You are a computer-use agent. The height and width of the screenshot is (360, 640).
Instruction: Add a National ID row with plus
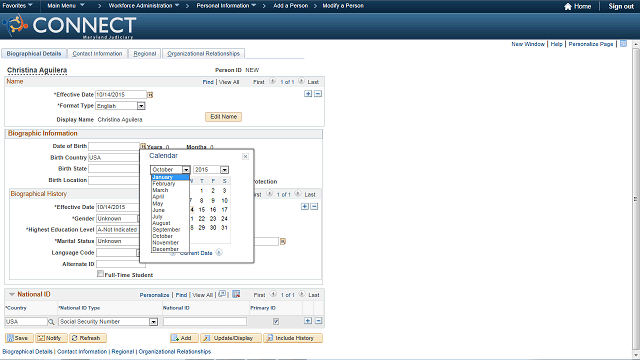click(x=308, y=321)
